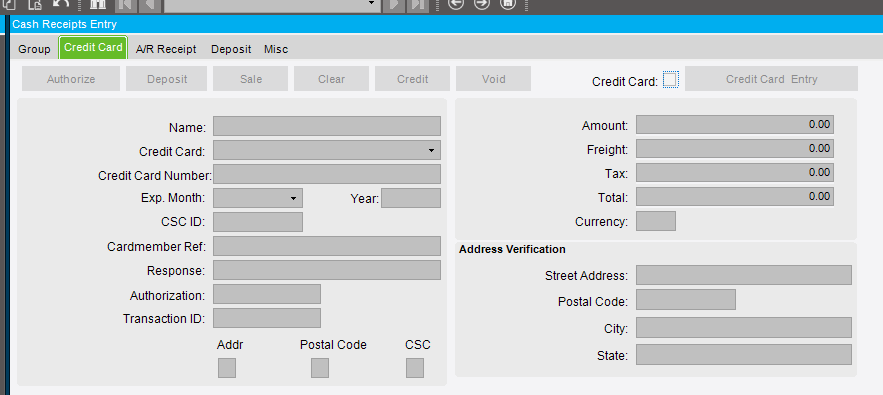Focus the CSC ID field

(x=258, y=222)
